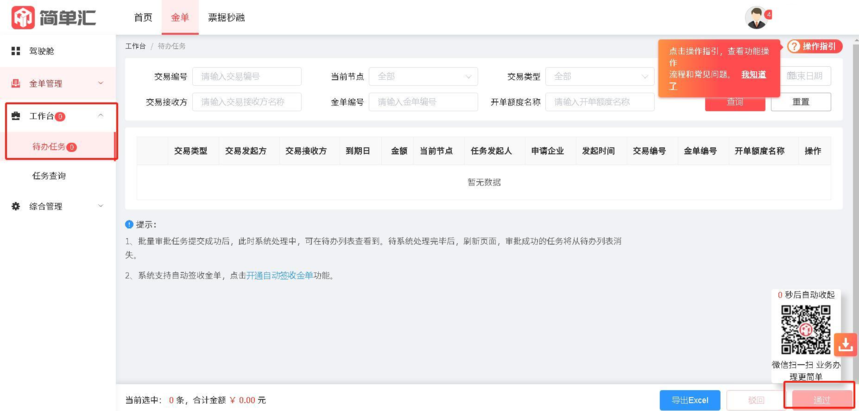859x411 pixels.
Task: Focus the 金单编号 input field
Action: [423, 102]
